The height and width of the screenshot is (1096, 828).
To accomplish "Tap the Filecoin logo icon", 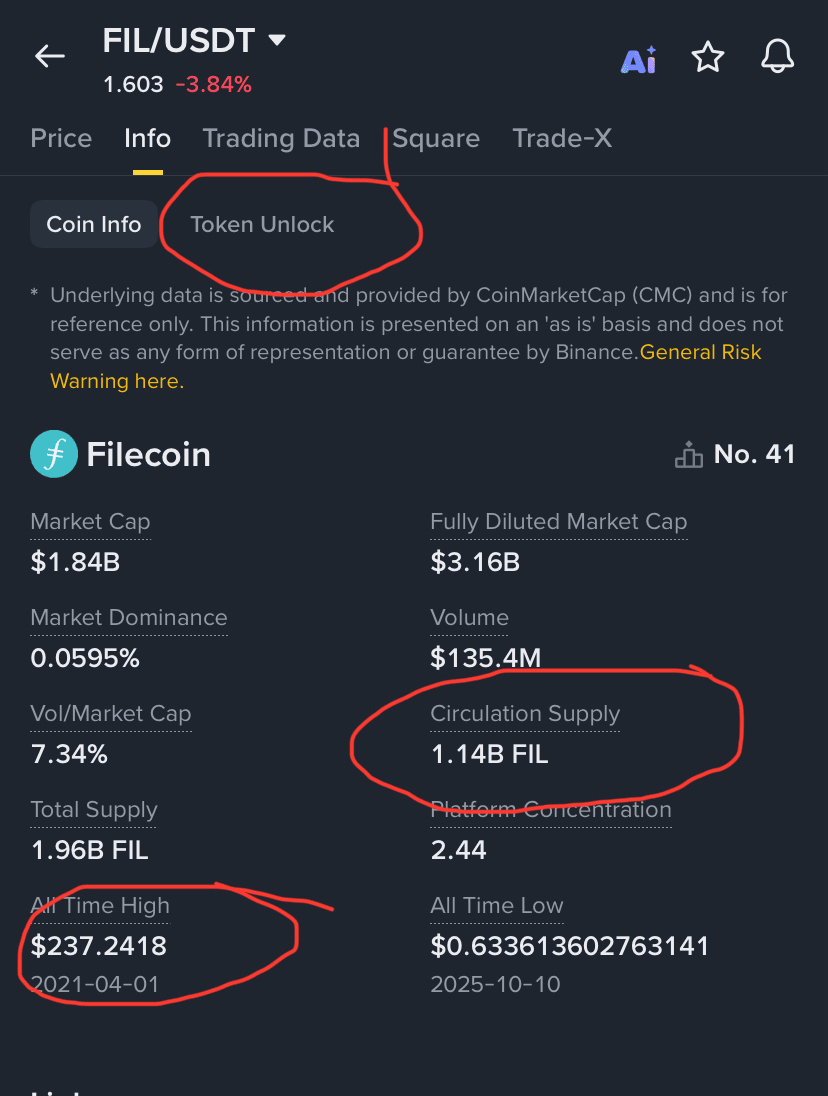I will pyautogui.click(x=54, y=454).
